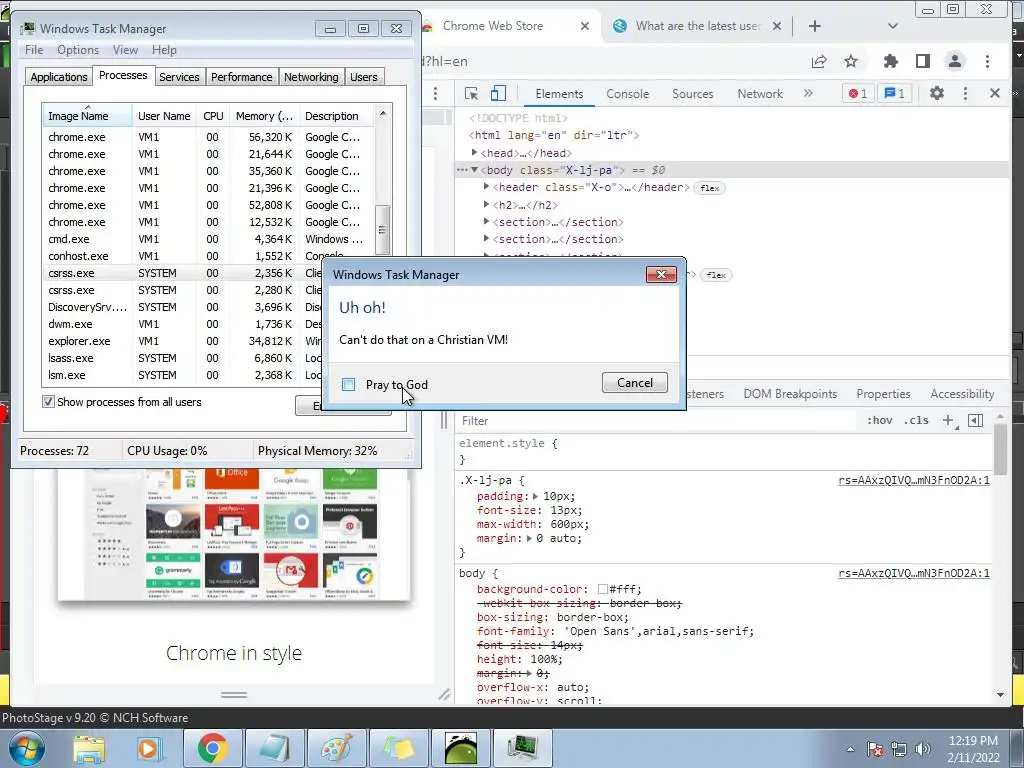The width and height of the screenshot is (1024, 768).
Task: Select the cmd.exe process row
Action: tap(208, 239)
